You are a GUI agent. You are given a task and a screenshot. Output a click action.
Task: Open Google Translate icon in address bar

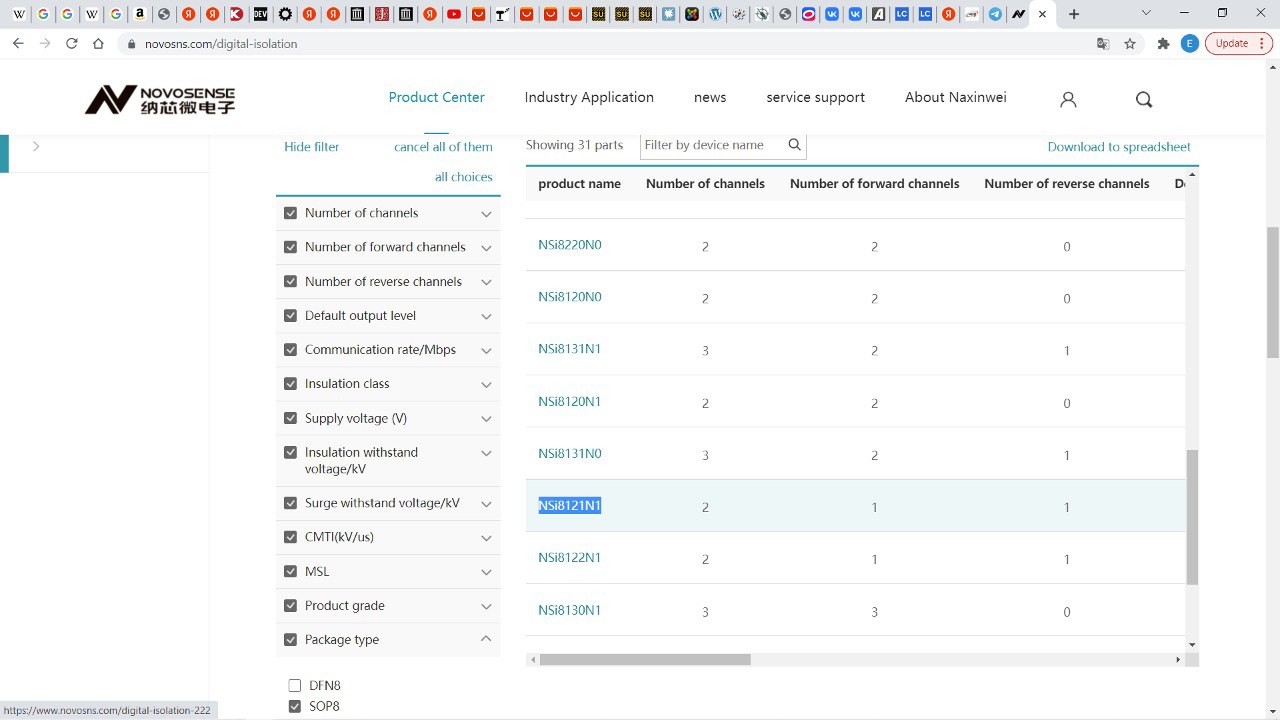tap(1103, 43)
